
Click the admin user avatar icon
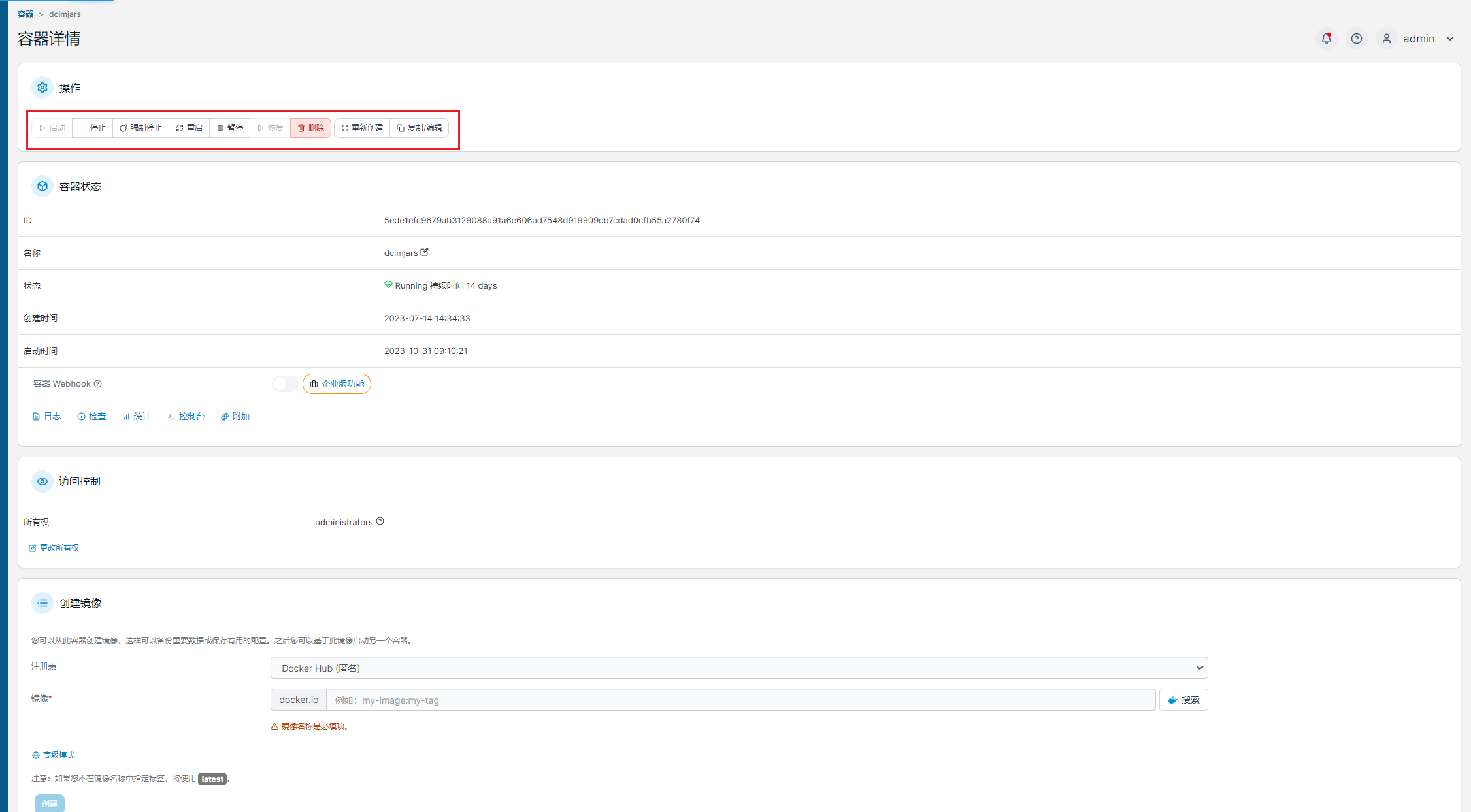click(x=1386, y=39)
